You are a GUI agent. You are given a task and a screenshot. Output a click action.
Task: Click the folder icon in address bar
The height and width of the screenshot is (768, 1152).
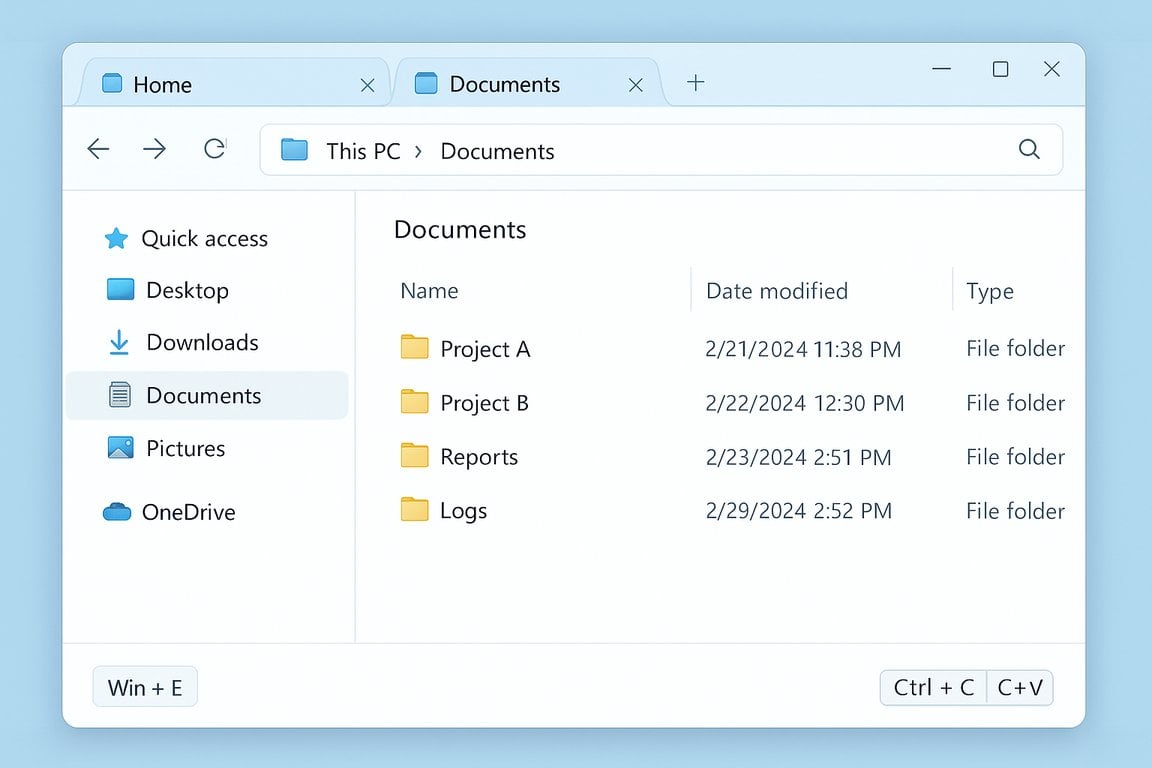[294, 150]
